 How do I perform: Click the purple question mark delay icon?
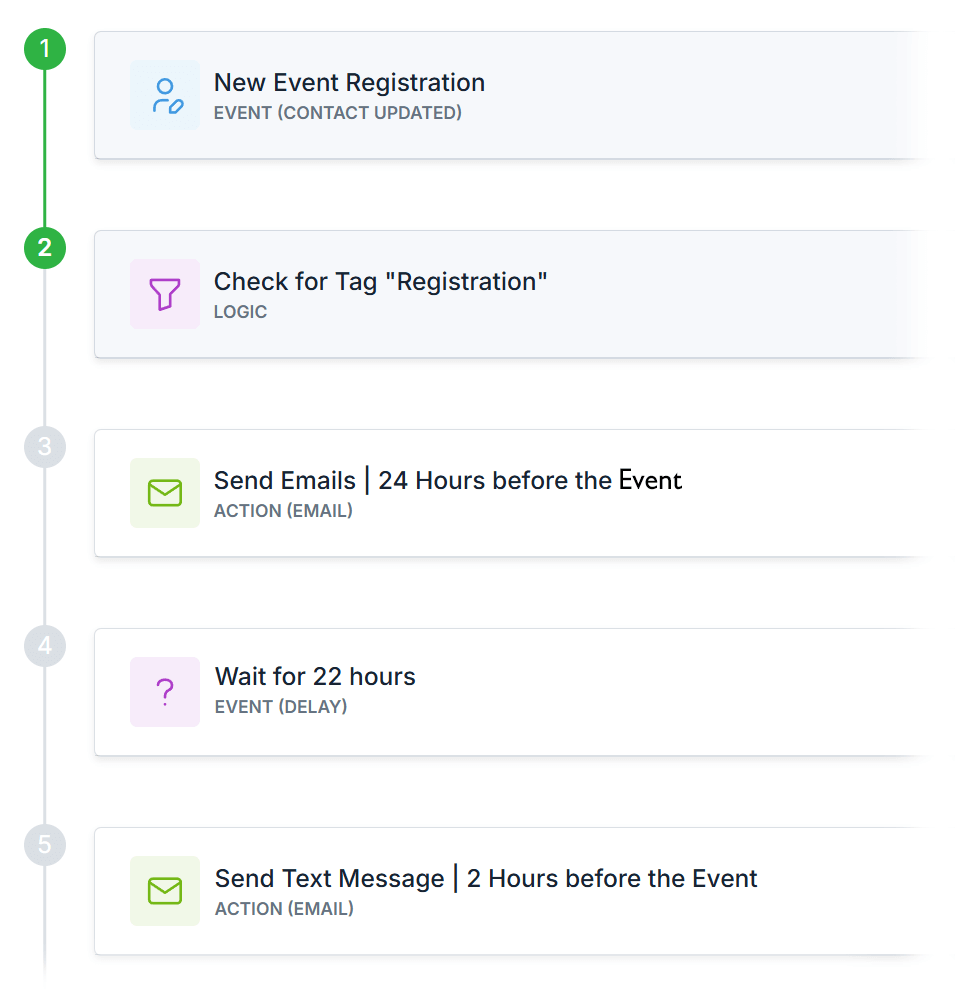(x=165, y=692)
